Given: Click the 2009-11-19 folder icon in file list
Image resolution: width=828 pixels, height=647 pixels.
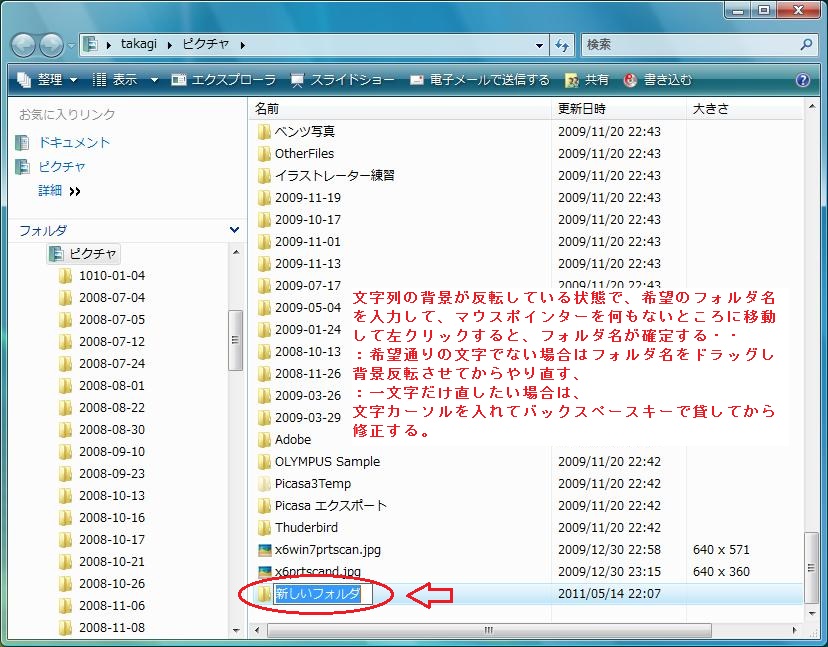Looking at the screenshot, I should tap(264, 198).
